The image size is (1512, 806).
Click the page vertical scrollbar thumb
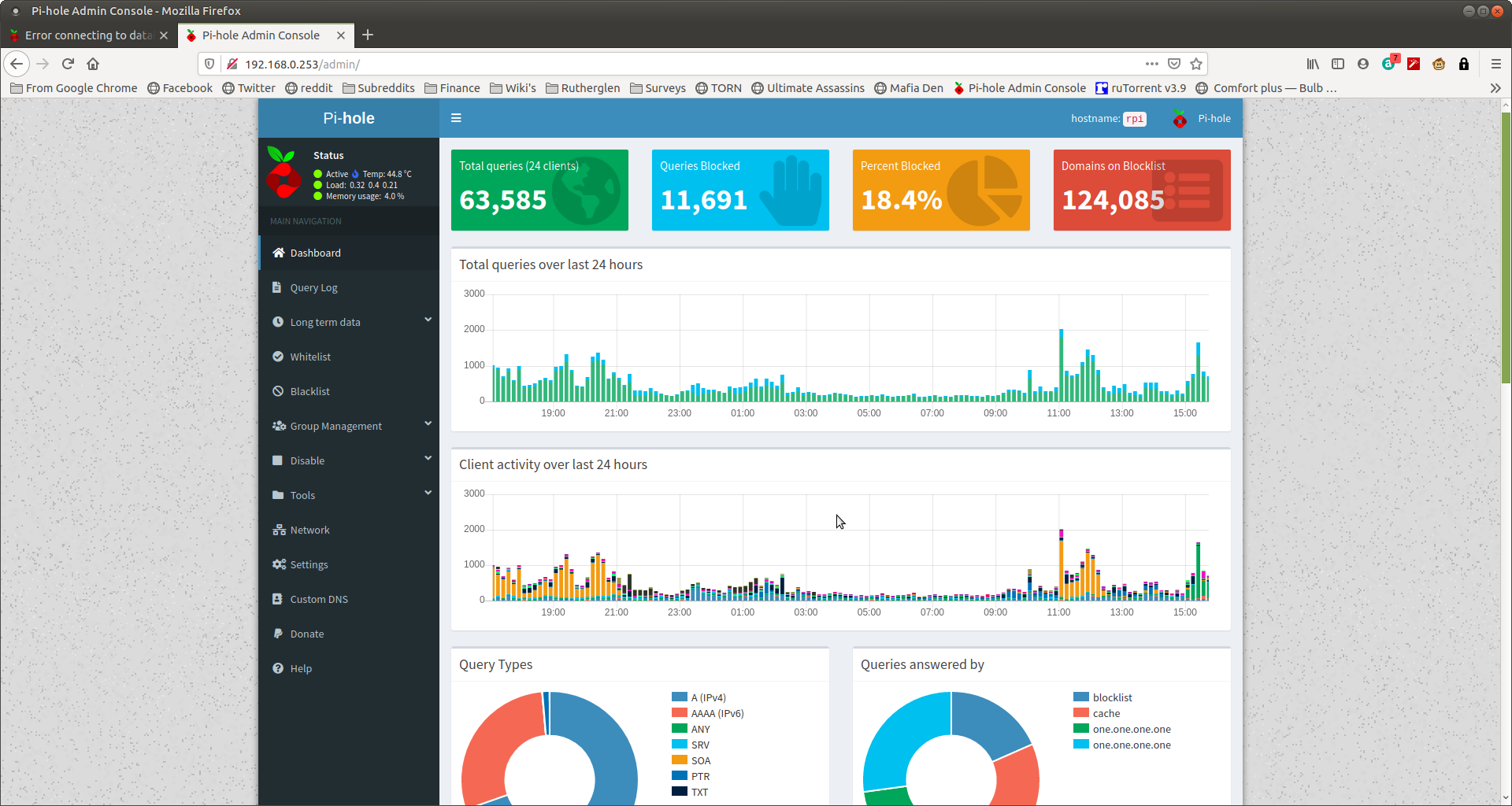[1506, 248]
